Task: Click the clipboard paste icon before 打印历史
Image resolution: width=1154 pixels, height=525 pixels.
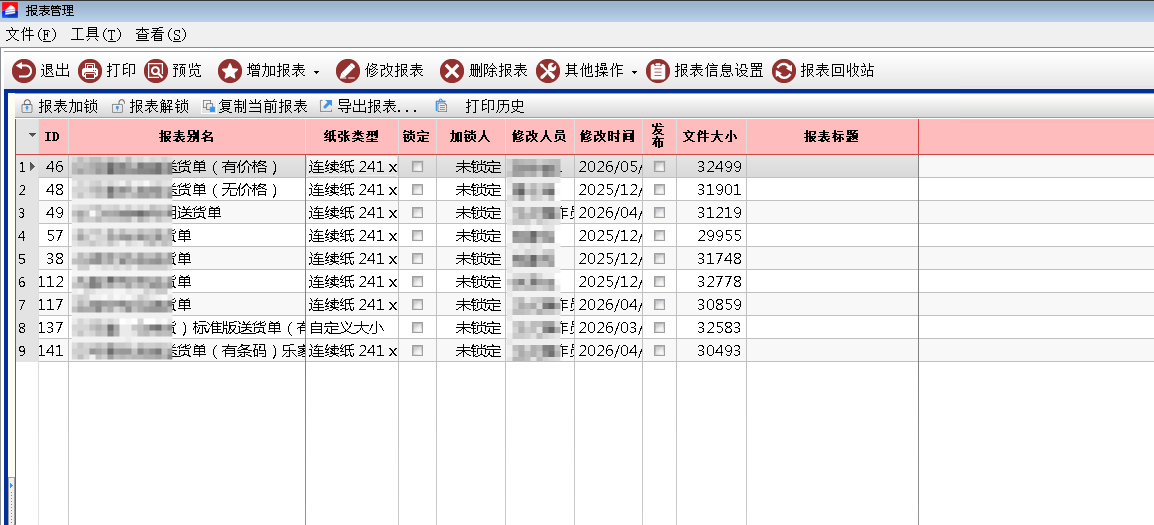Action: pos(441,105)
